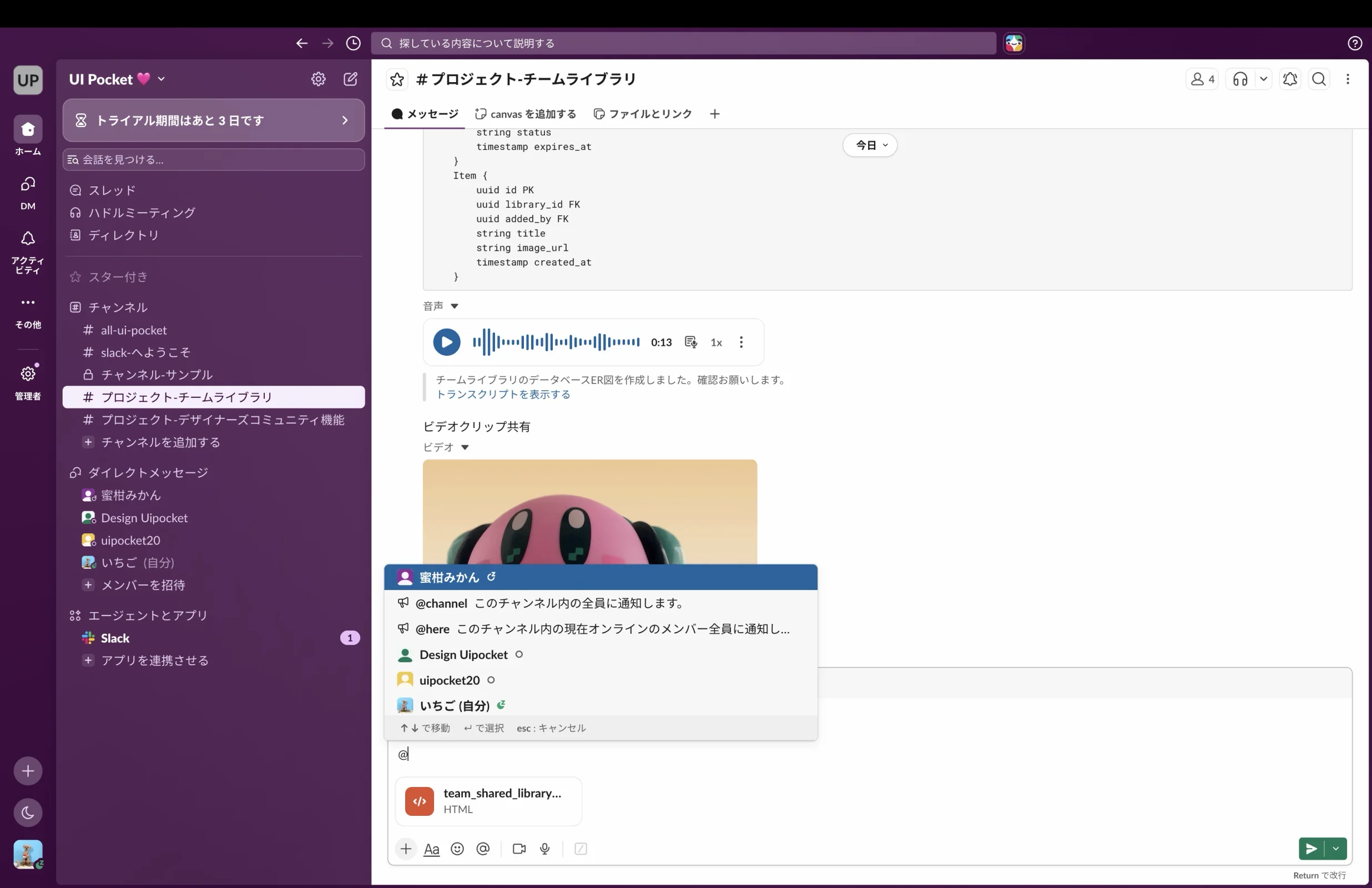Open 管理者 settings in the left rail

point(28,382)
